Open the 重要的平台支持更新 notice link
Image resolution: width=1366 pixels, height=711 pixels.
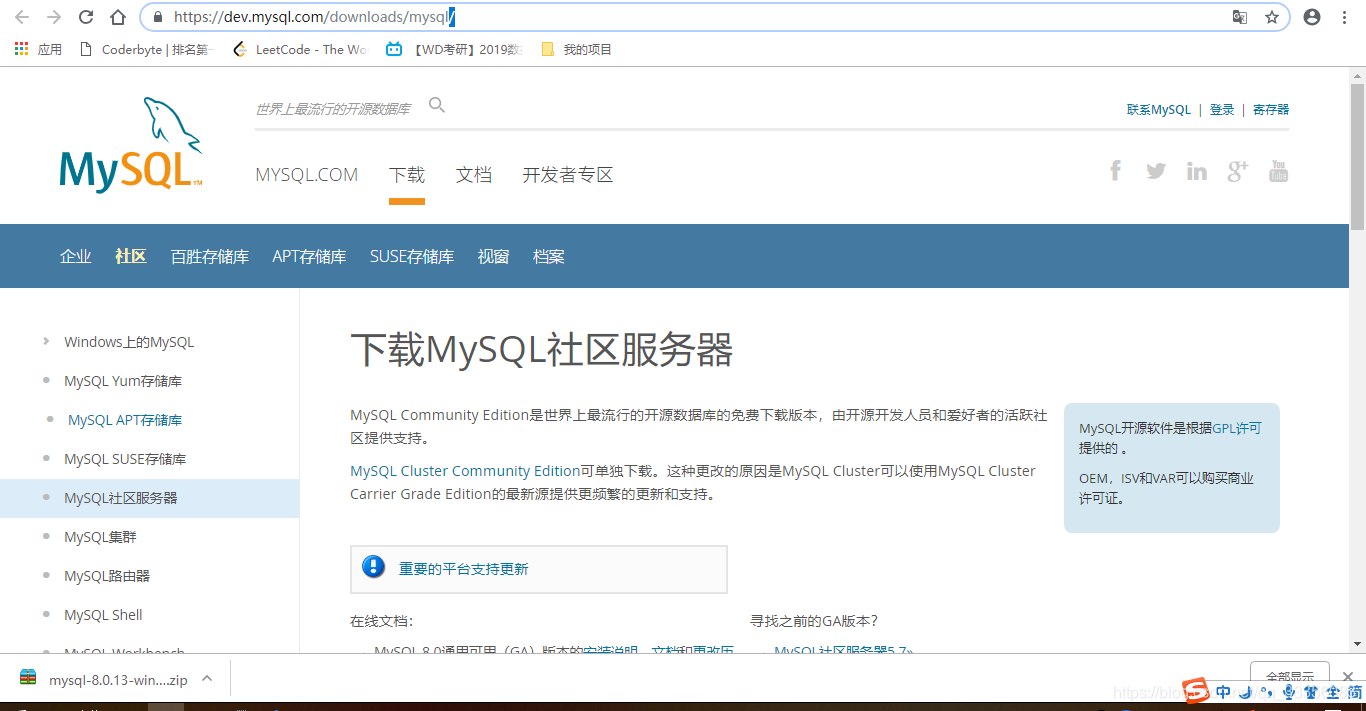(464, 569)
